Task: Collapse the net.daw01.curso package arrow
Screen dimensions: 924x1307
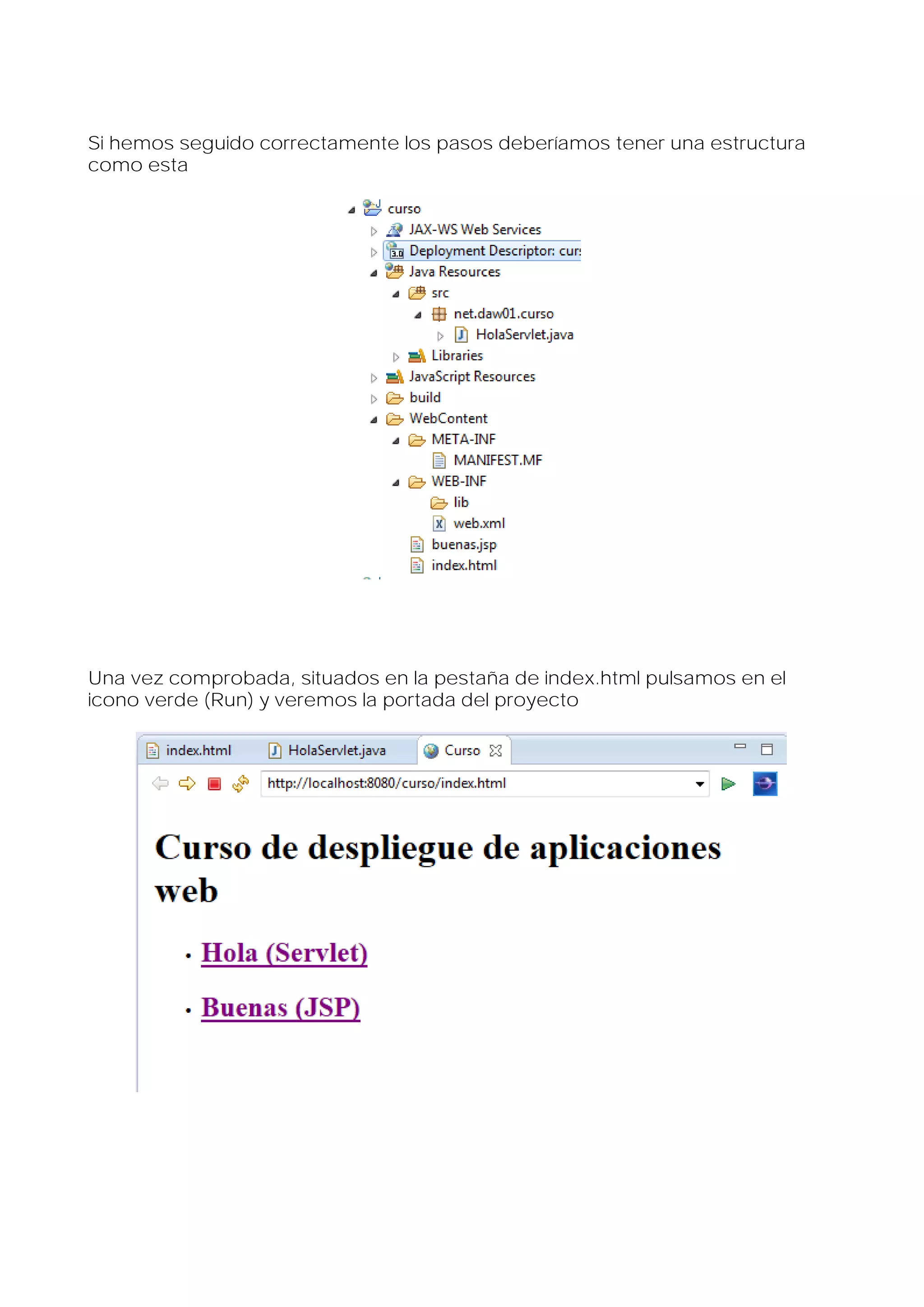Action: tap(418, 315)
